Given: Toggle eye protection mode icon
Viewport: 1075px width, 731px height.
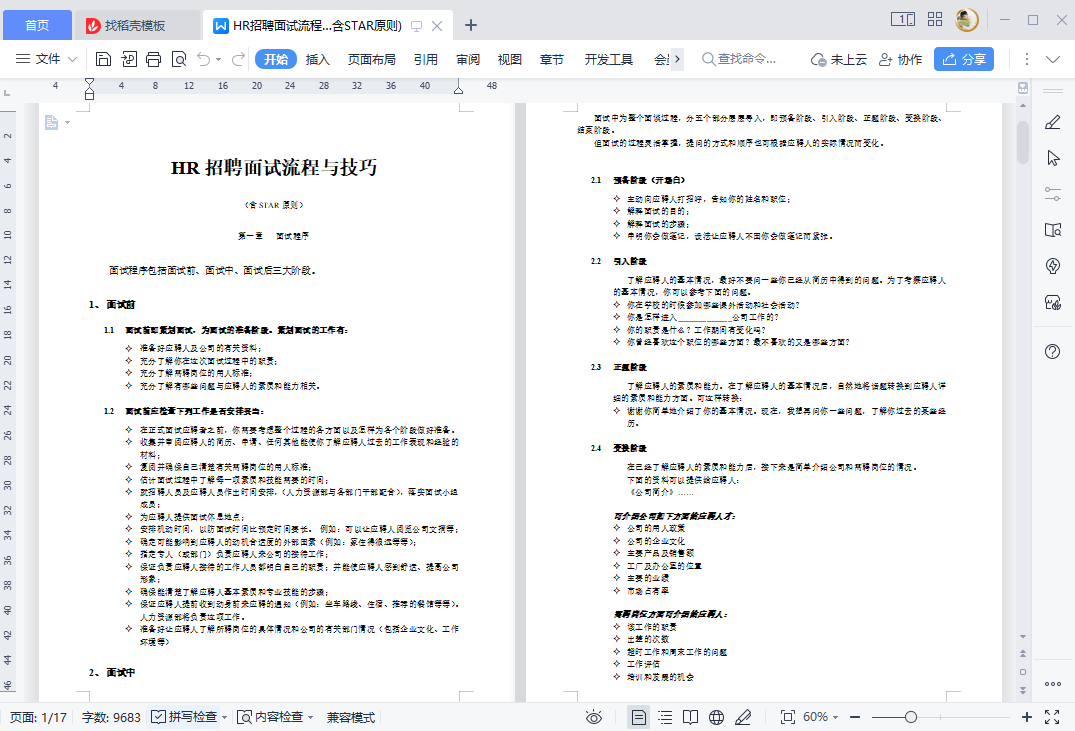Looking at the screenshot, I should point(594,717).
